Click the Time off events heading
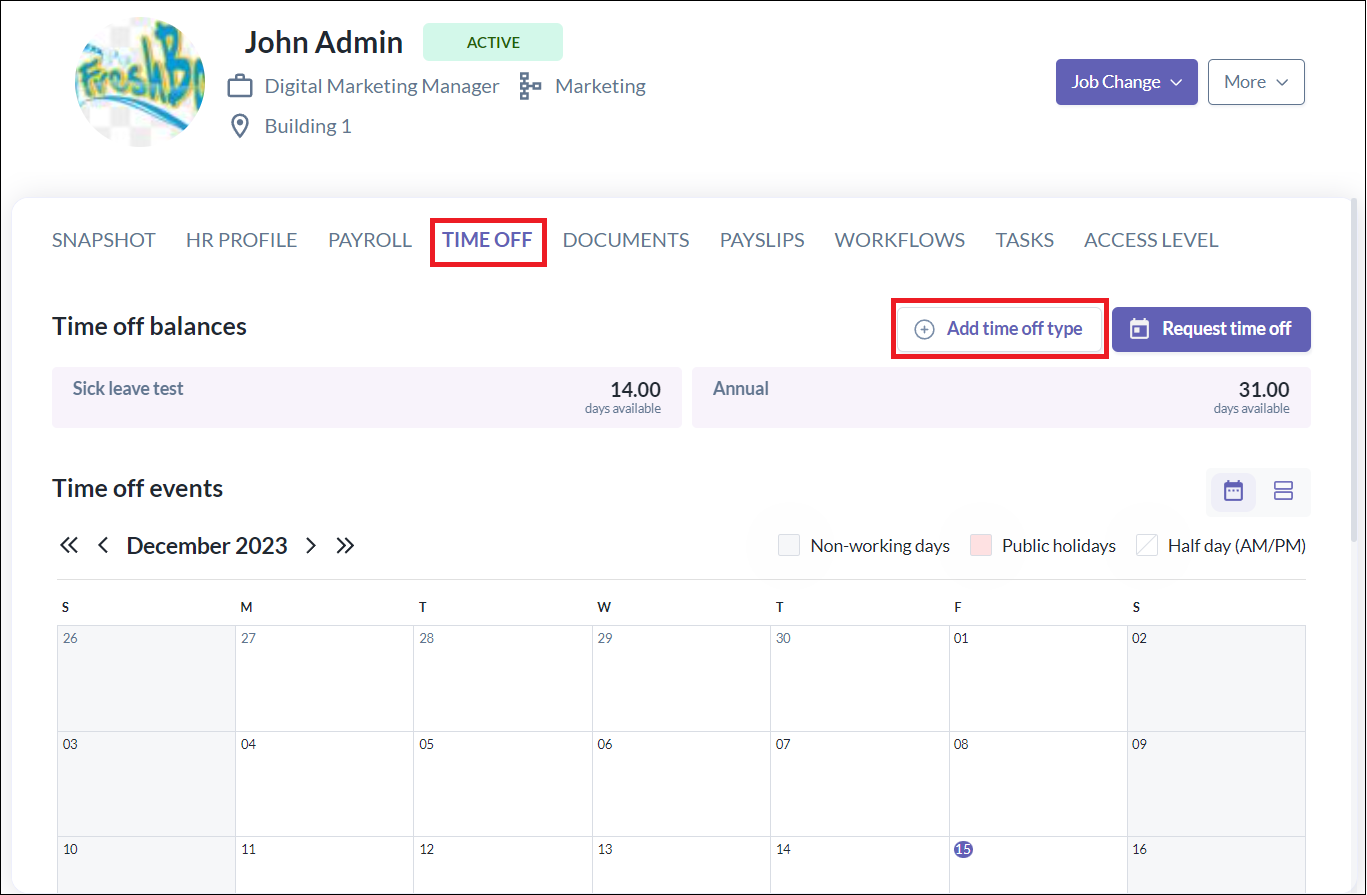The width and height of the screenshot is (1367, 895). (138, 489)
